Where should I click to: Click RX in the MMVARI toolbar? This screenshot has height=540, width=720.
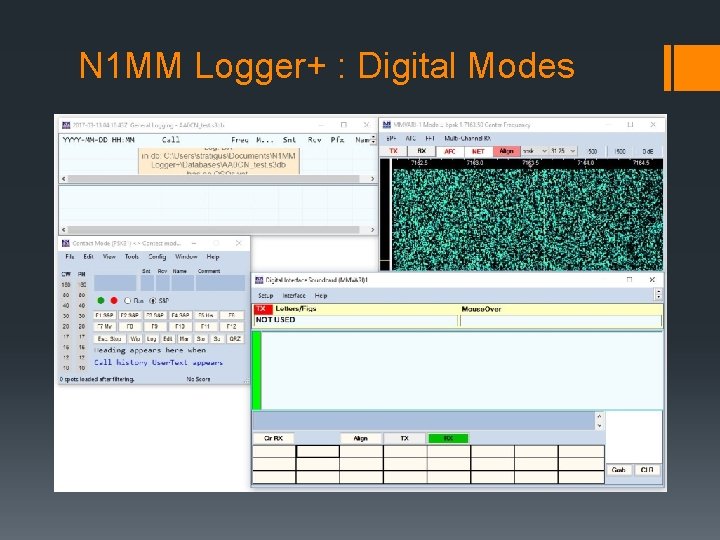[422, 151]
